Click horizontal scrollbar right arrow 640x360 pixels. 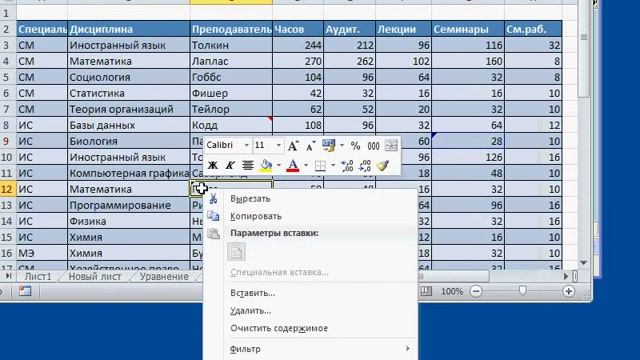click(x=566, y=276)
